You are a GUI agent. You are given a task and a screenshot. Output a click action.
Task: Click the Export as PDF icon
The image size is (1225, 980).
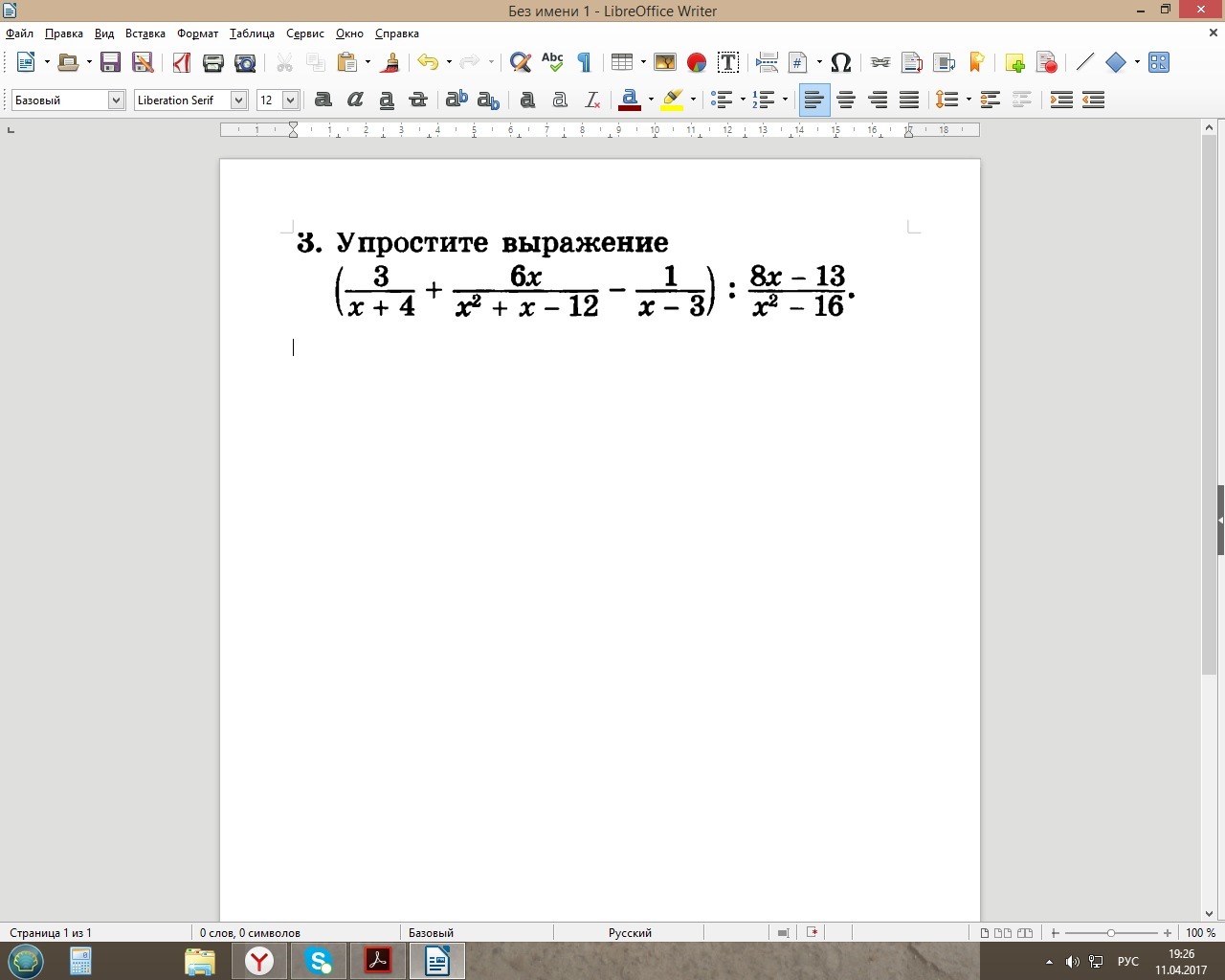(181, 63)
